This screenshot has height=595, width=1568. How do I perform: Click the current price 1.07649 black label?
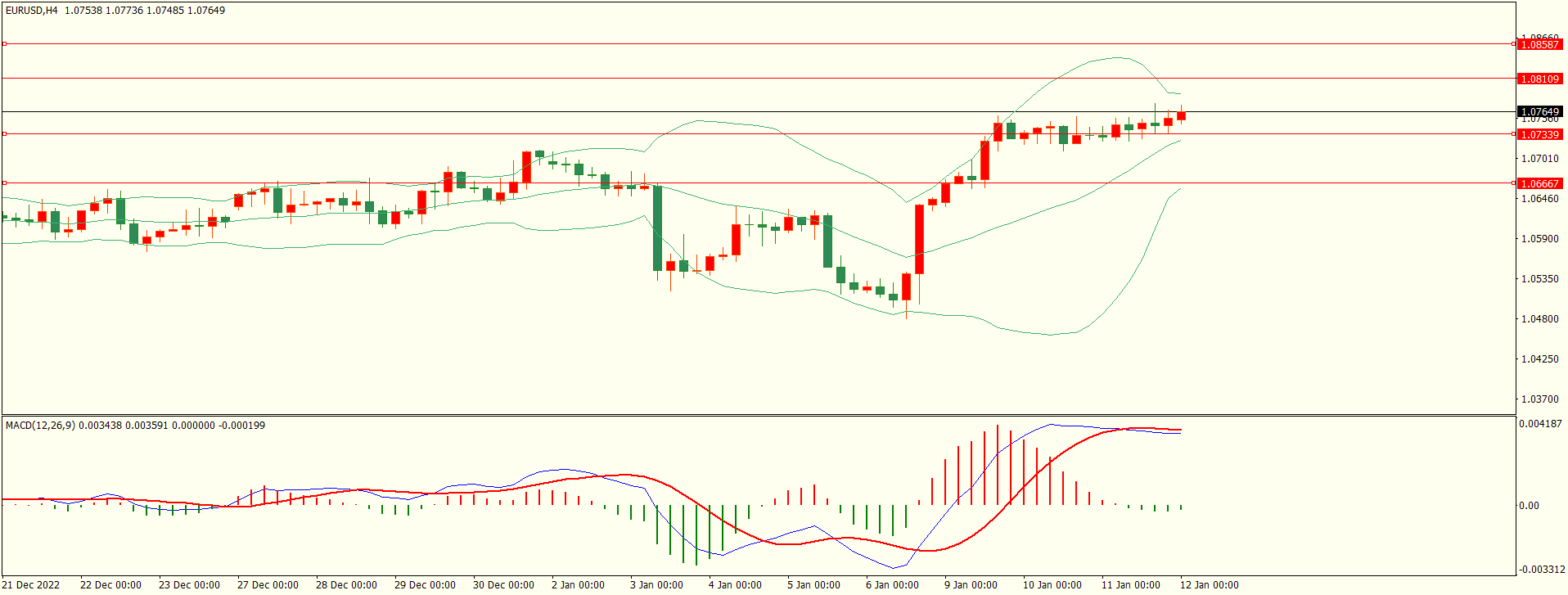(x=1539, y=111)
